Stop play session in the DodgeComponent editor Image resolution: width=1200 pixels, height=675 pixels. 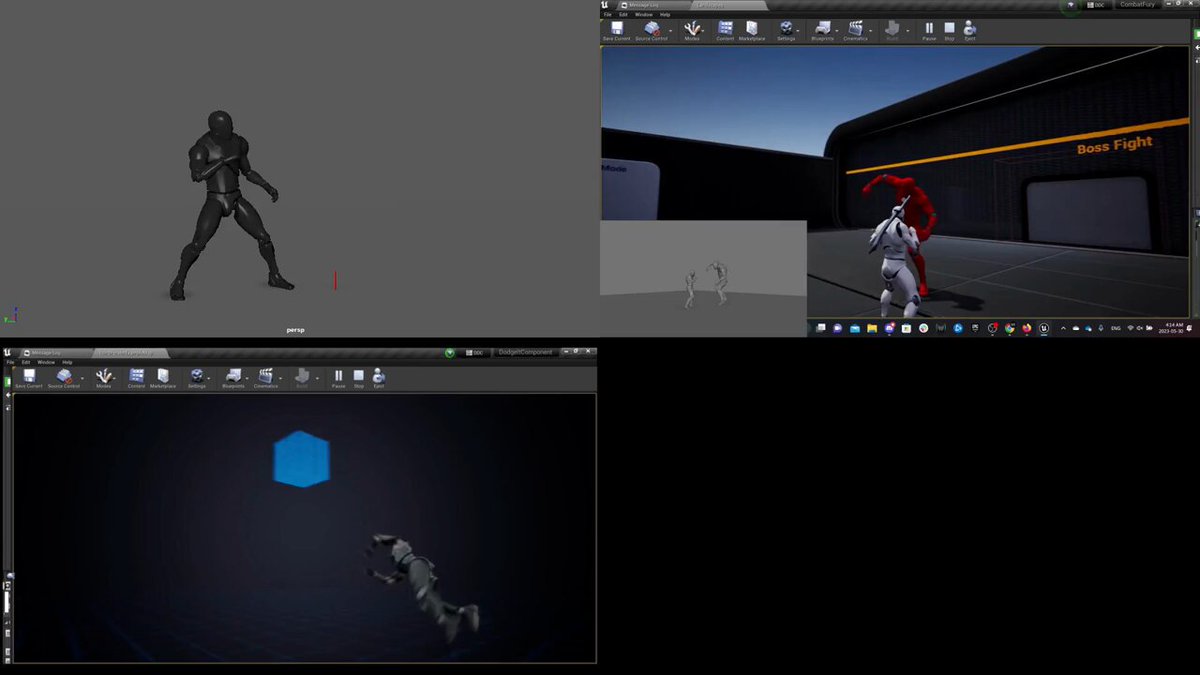coord(359,378)
